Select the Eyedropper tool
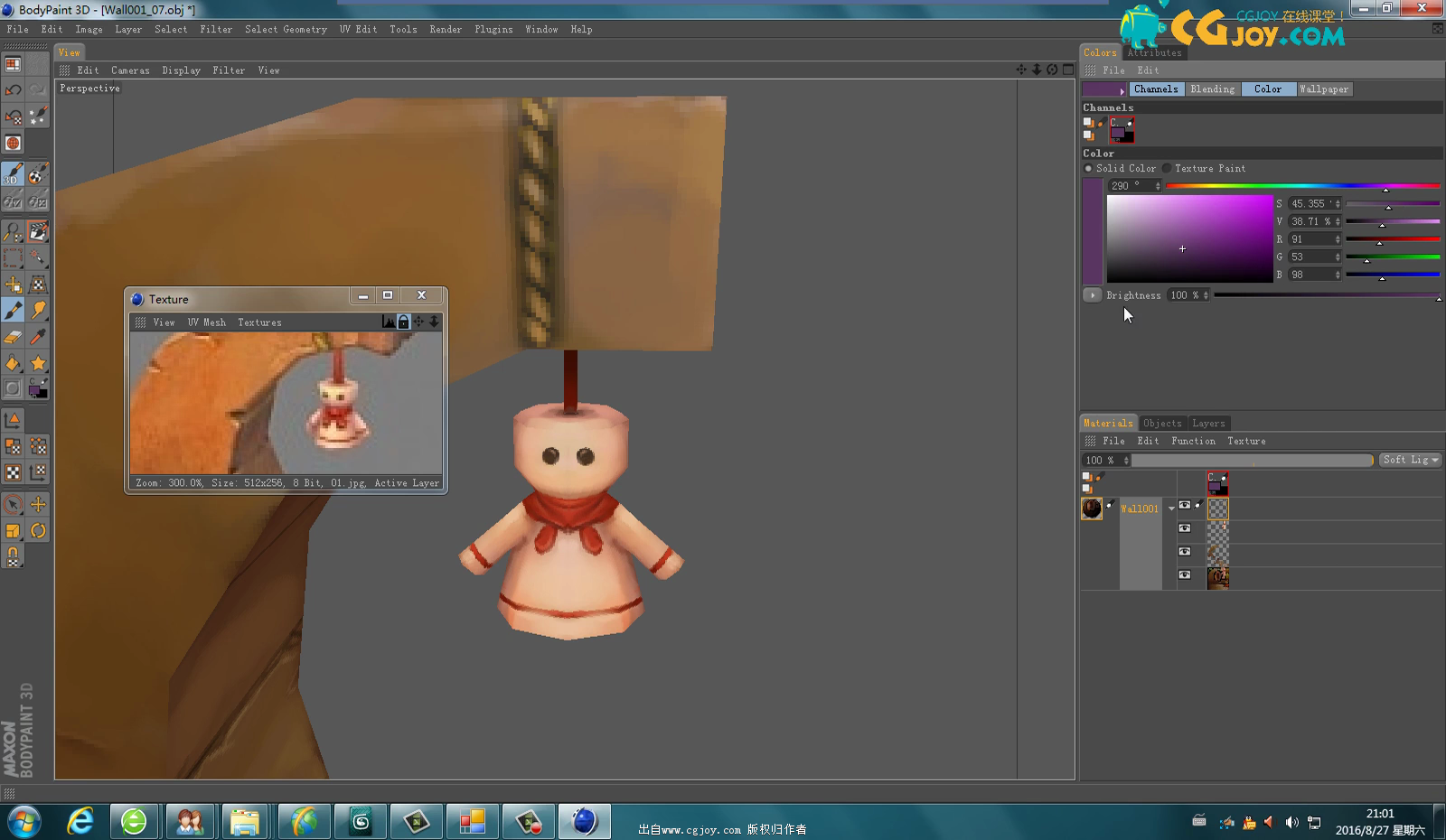The height and width of the screenshot is (840, 1446). click(x=38, y=337)
